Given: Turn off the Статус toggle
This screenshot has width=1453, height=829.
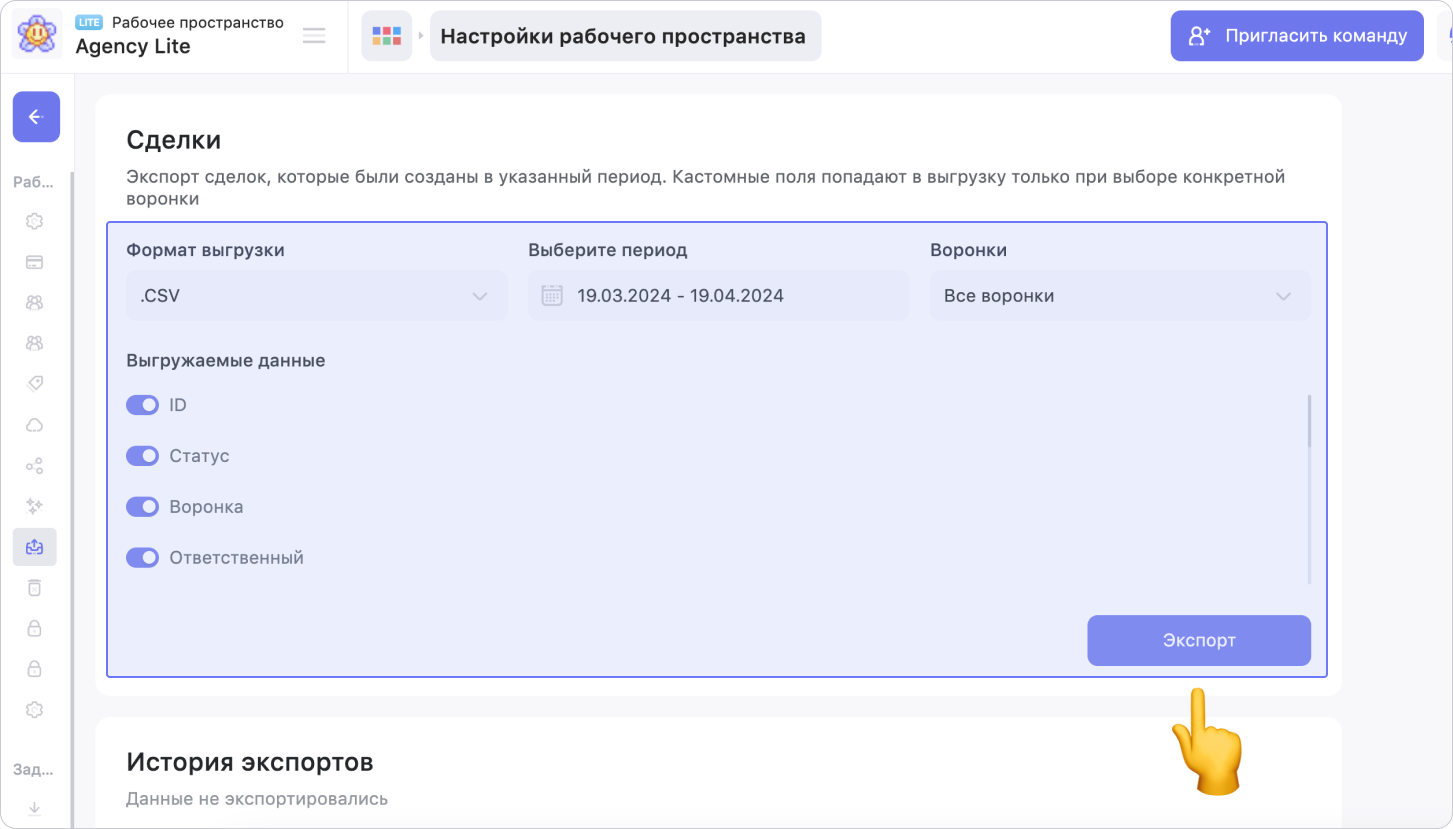Looking at the screenshot, I should 142,456.
